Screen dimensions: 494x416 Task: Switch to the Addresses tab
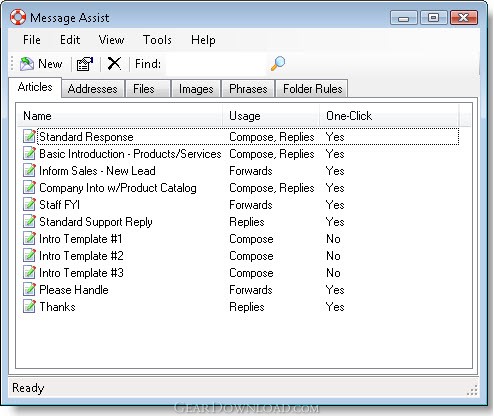(93, 89)
